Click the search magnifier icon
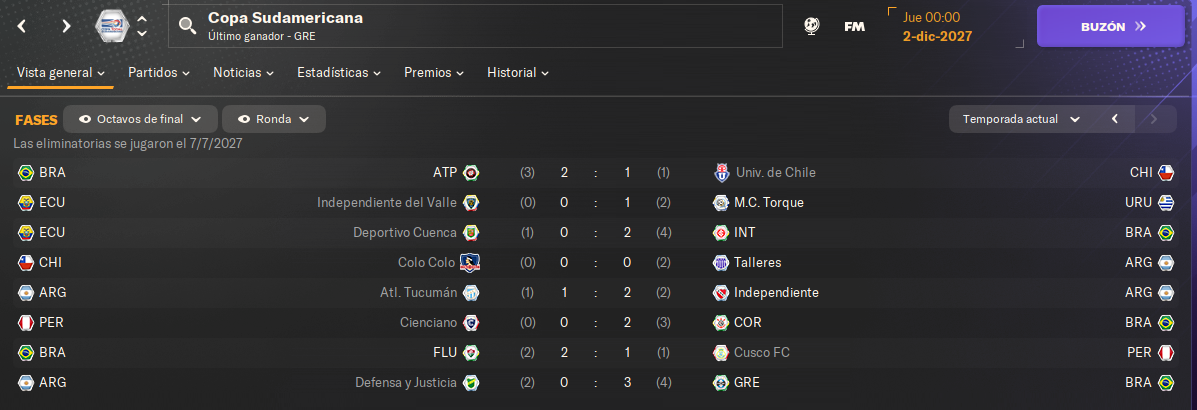Screen dimensions: 1197x410 coord(187,26)
